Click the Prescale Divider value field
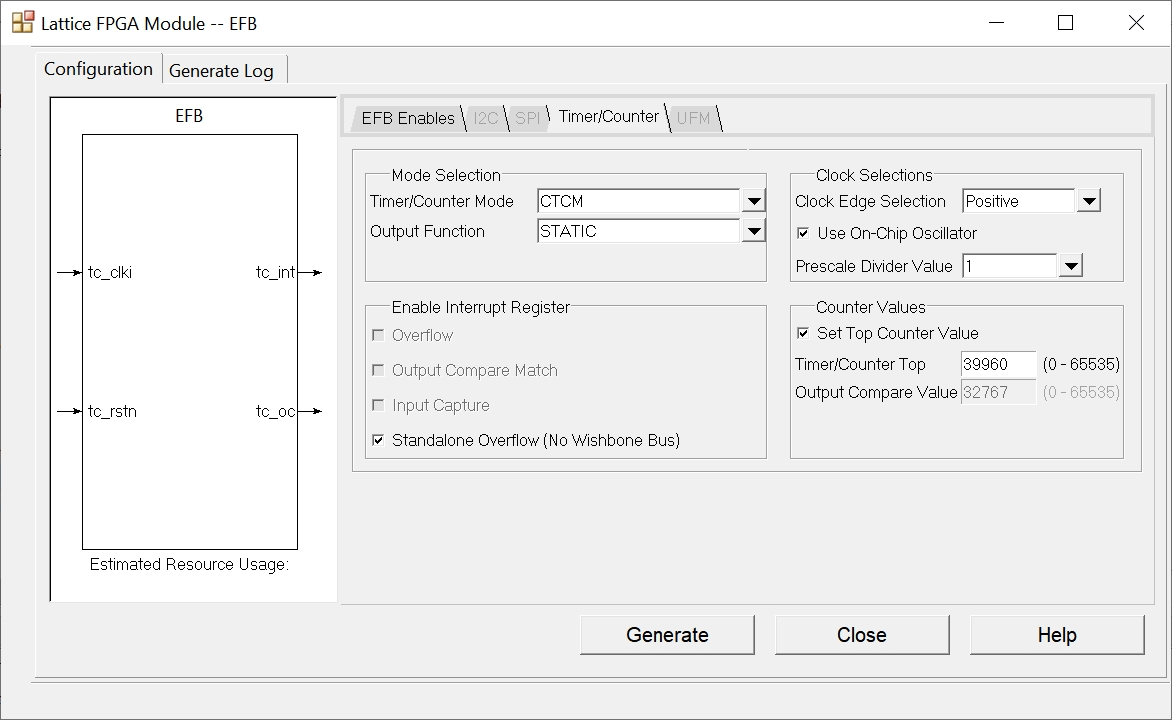Viewport: 1172px width, 720px height. (x=1010, y=266)
